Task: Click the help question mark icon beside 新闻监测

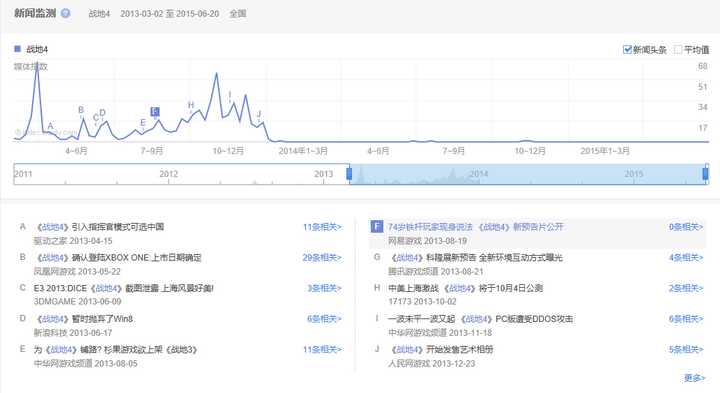Action: (x=66, y=13)
